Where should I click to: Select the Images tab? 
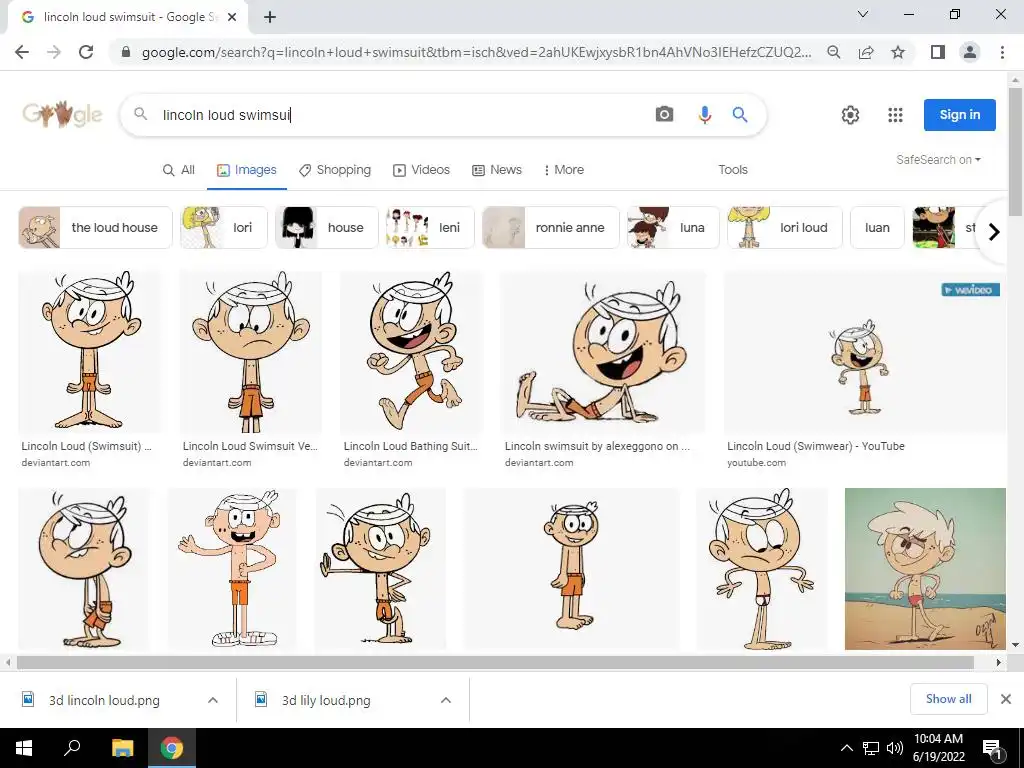click(x=247, y=170)
